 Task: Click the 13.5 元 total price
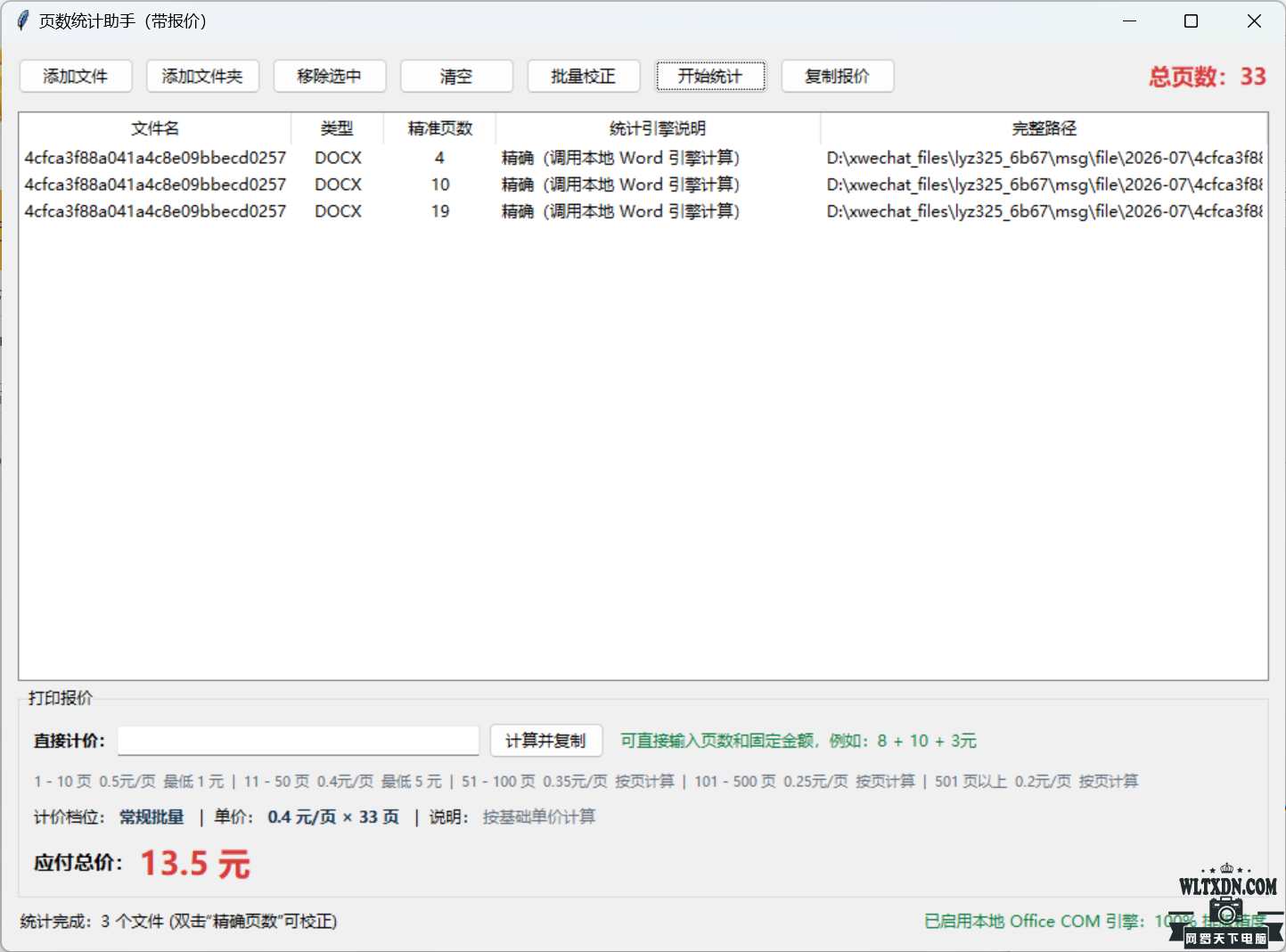195,864
